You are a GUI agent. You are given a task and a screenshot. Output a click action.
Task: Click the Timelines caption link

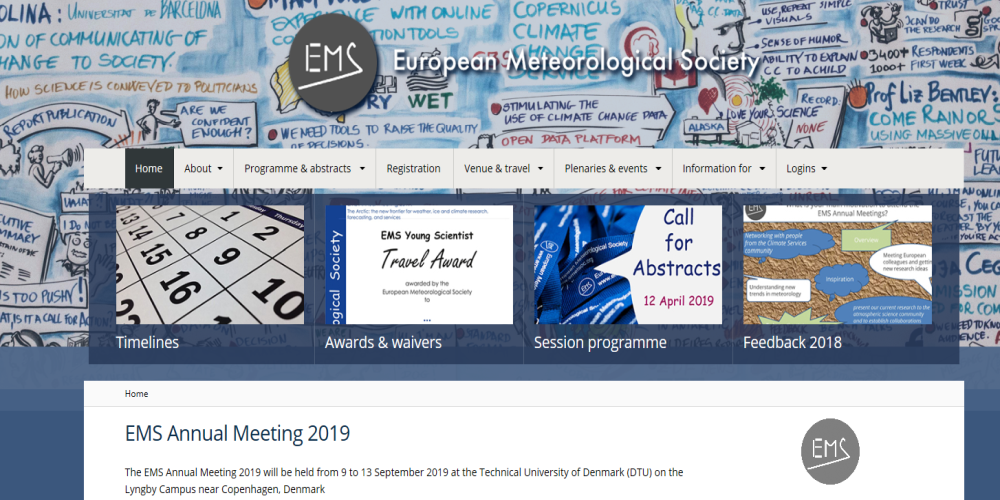pyautogui.click(x=147, y=342)
